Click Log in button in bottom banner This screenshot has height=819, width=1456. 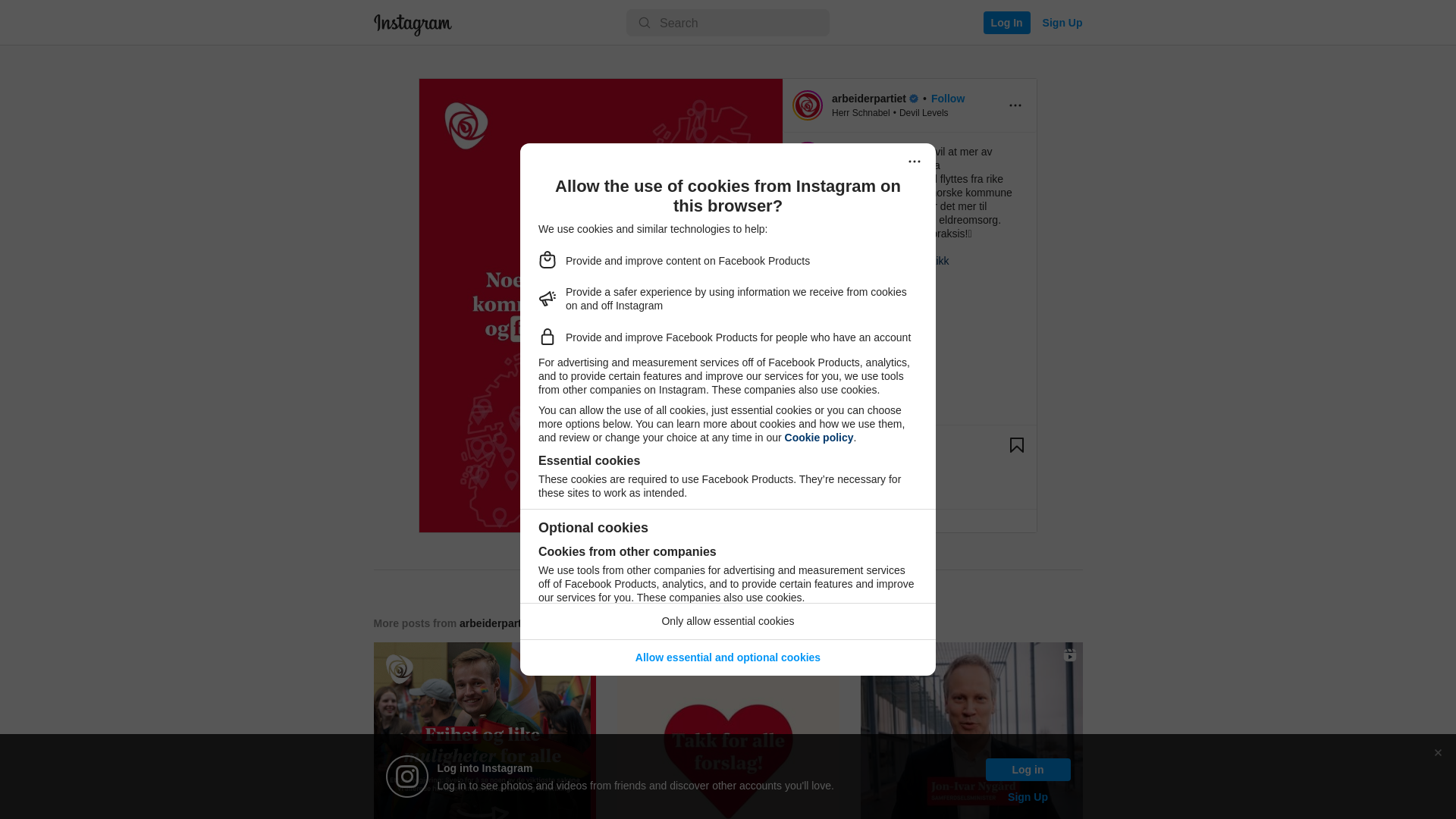1028,770
